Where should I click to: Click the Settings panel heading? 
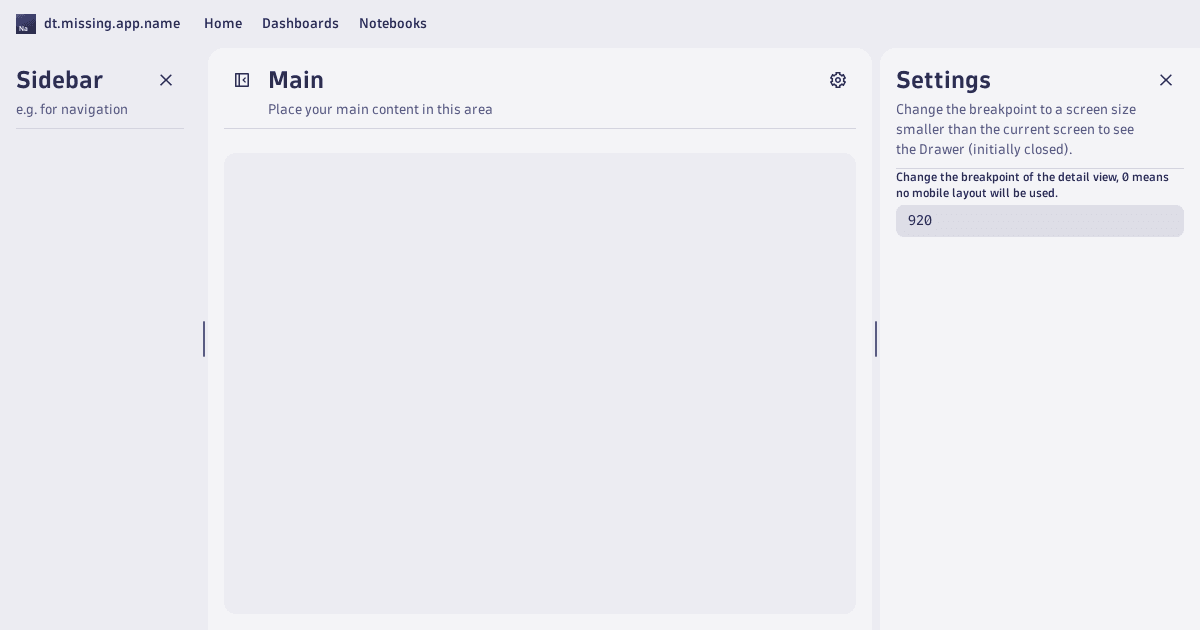click(x=943, y=80)
